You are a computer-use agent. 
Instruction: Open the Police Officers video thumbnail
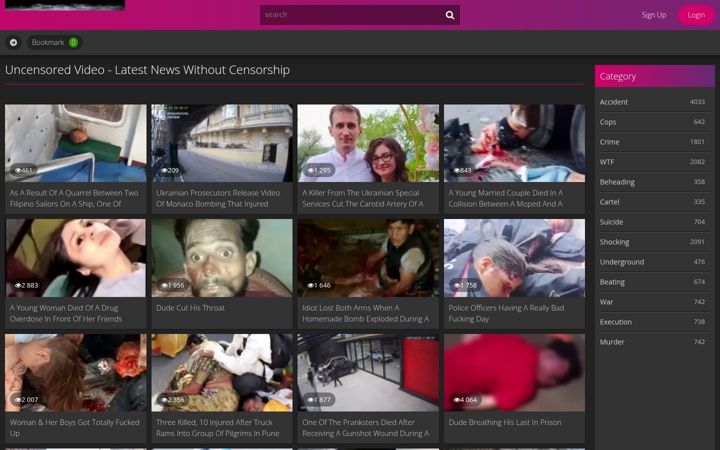point(514,258)
